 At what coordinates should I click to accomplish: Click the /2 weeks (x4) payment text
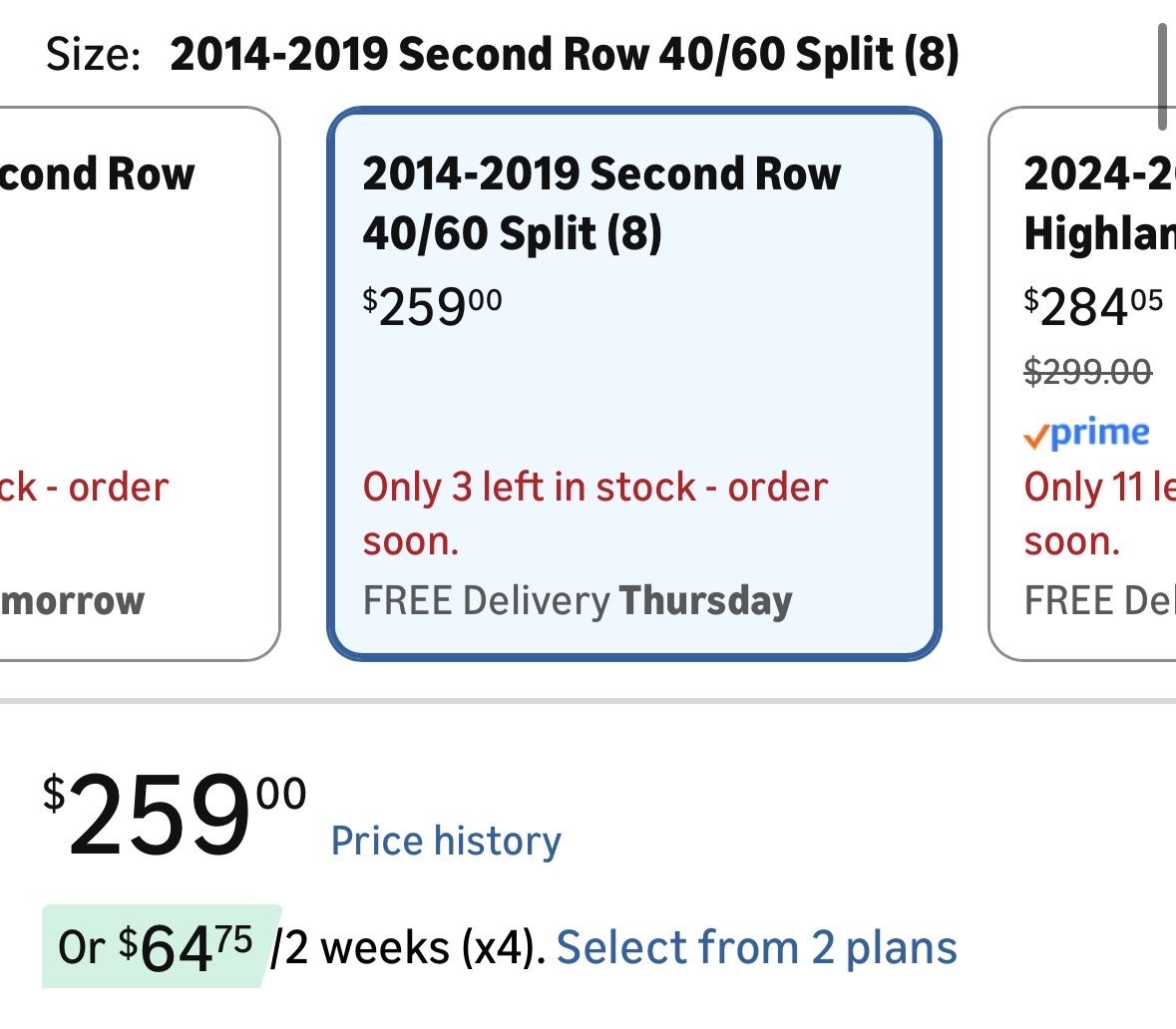click(x=408, y=947)
